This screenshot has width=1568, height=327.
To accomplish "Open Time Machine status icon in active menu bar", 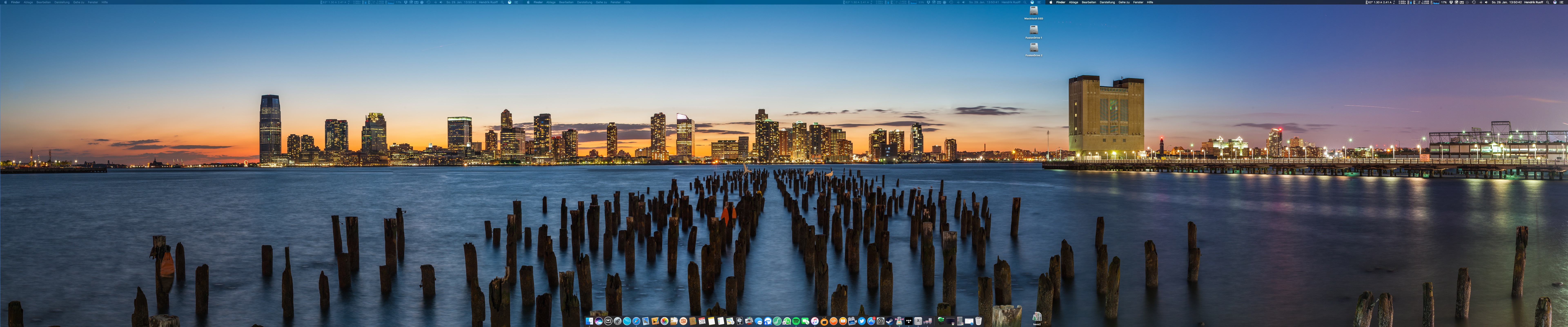I will click(1474, 2).
